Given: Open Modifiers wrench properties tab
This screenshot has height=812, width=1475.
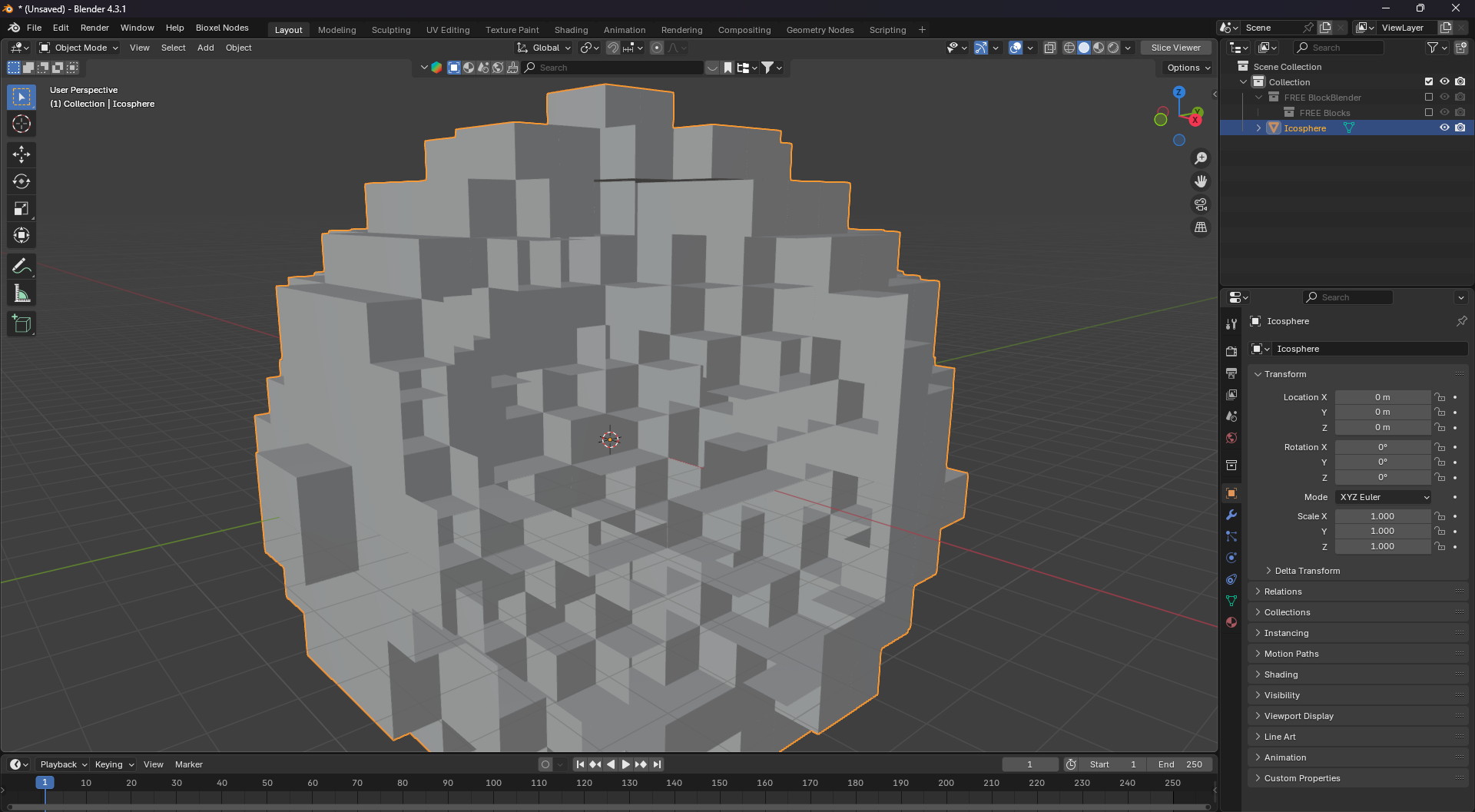Looking at the screenshot, I should tap(1231, 515).
